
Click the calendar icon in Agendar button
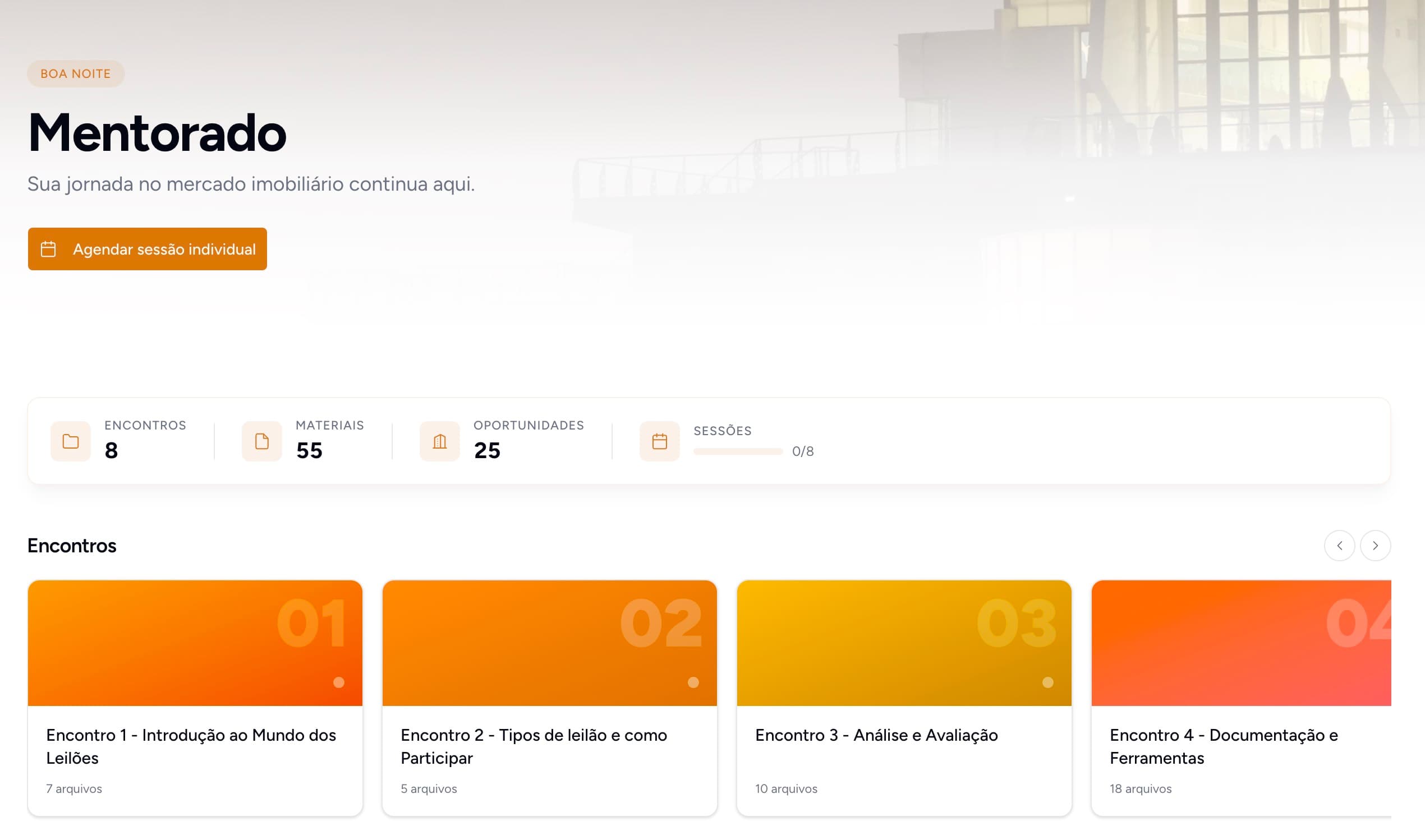48,249
